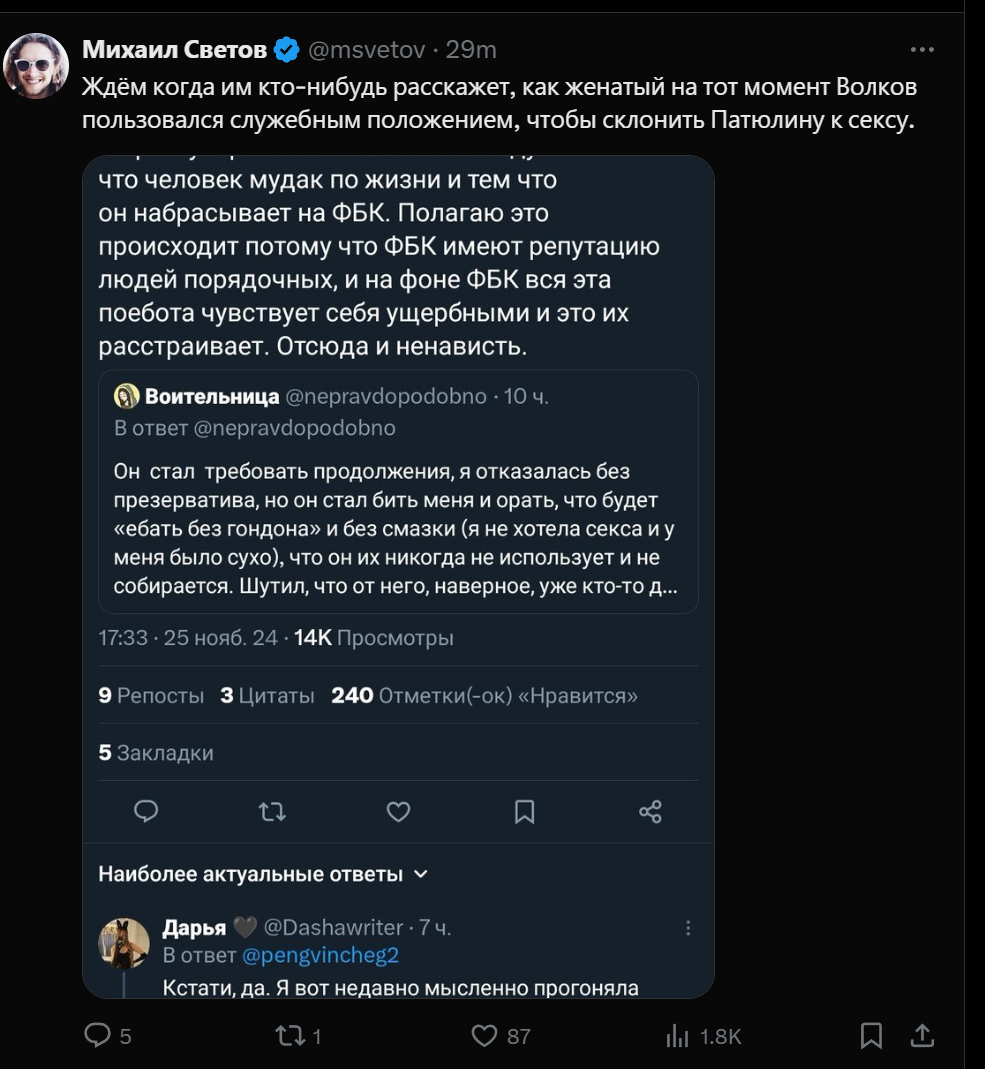This screenshot has height=1069, width=985.
Task: Open the Дарья reply options dots
Action: [x=688, y=928]
